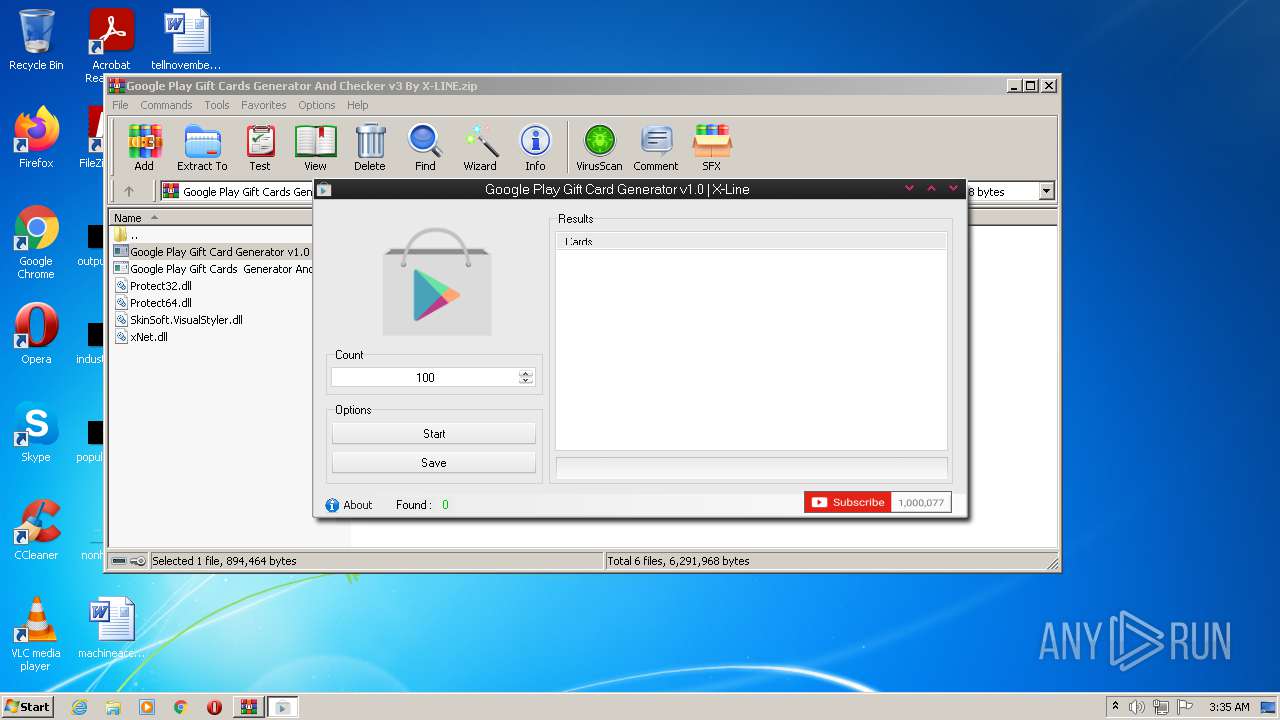
Task: Select Google Play Gift Cards Generator And file
Action: 212,269
